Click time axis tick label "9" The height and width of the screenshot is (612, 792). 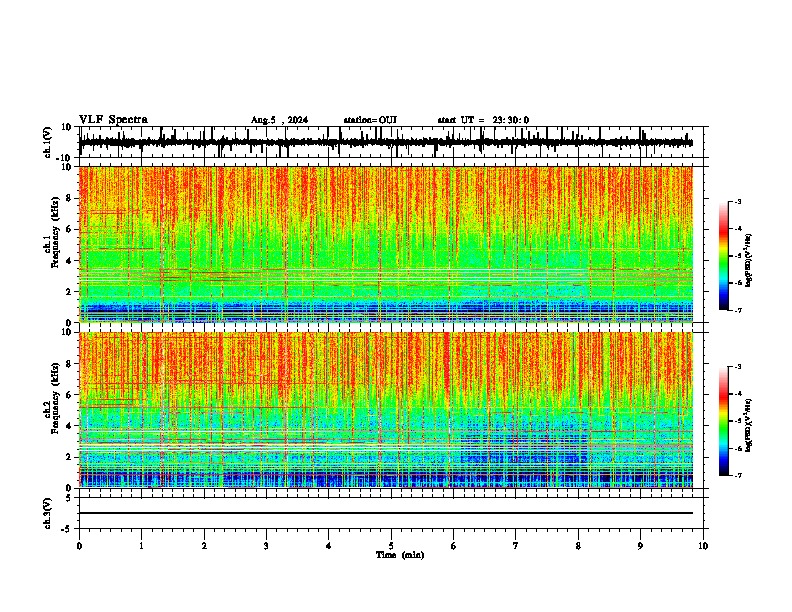640,546
